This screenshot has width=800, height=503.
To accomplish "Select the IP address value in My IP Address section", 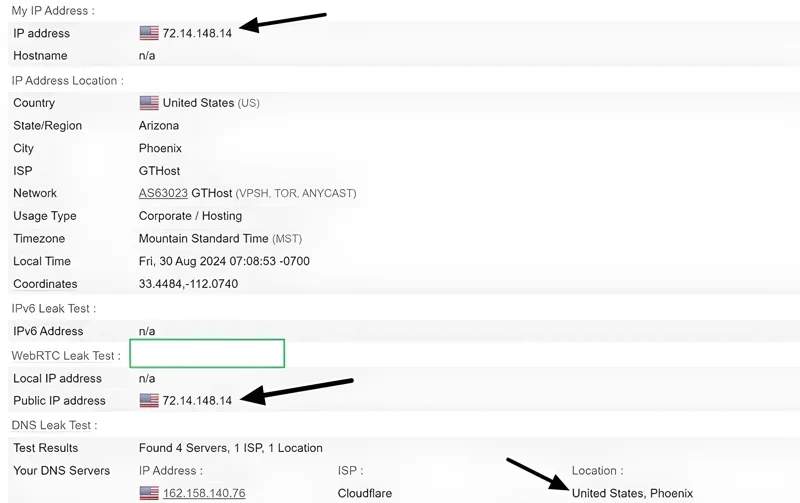I will 197,33.
